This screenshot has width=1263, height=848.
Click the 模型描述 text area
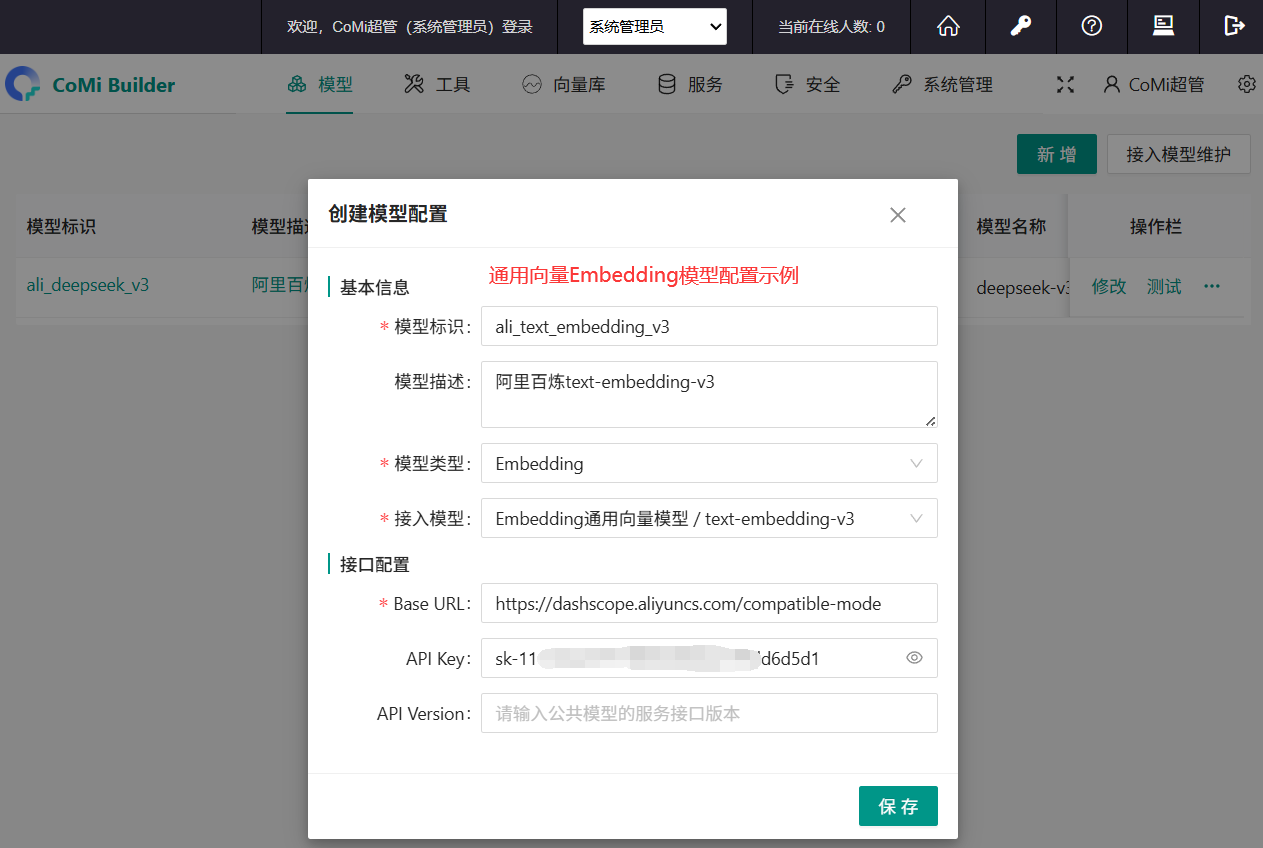pos(709,395)
